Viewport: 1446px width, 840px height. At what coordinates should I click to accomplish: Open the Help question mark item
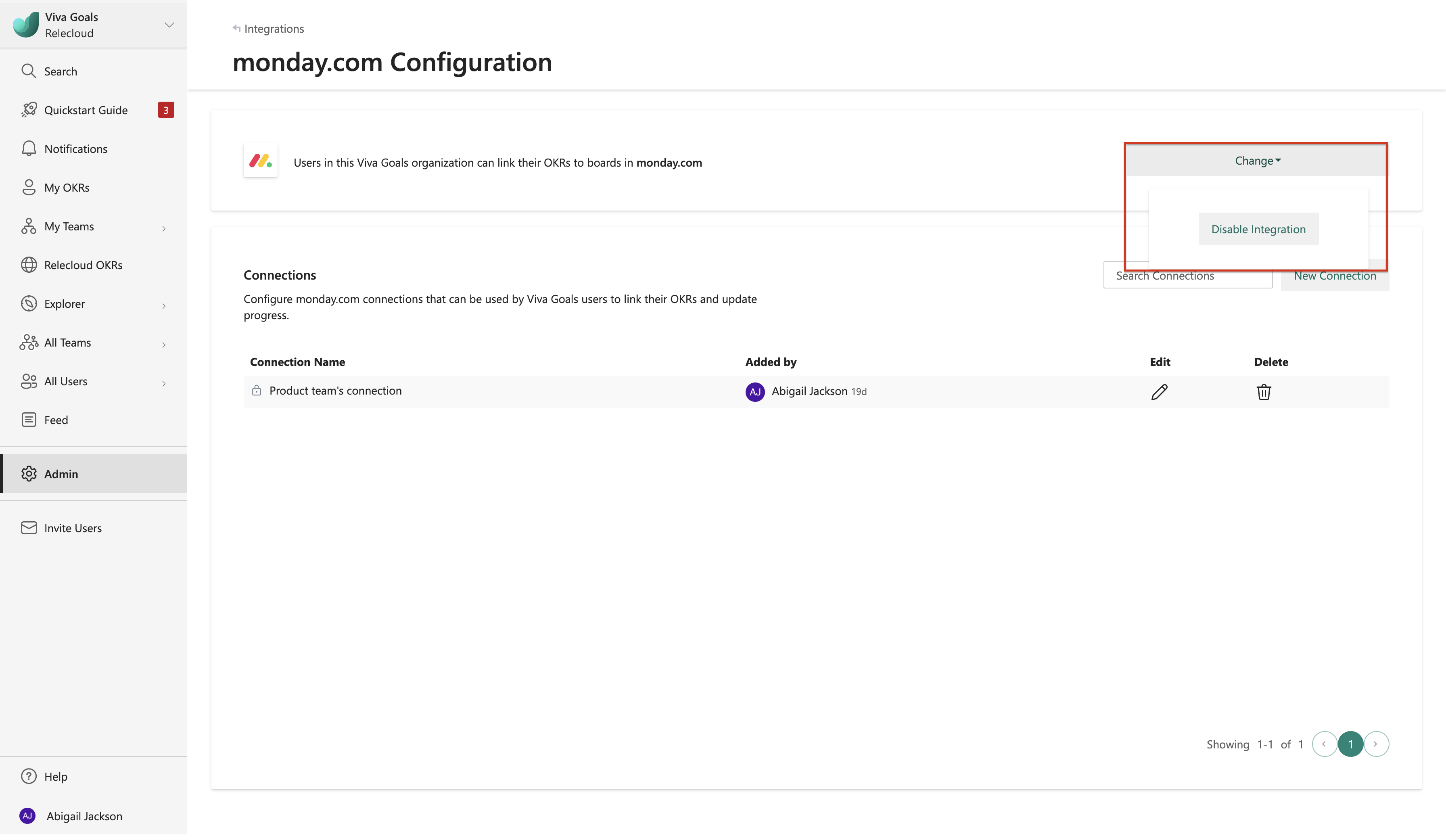coord(29,776)
